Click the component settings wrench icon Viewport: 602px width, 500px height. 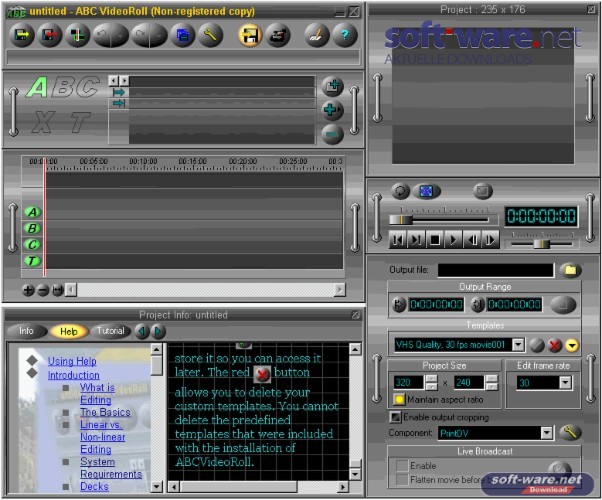click(570, 433)
